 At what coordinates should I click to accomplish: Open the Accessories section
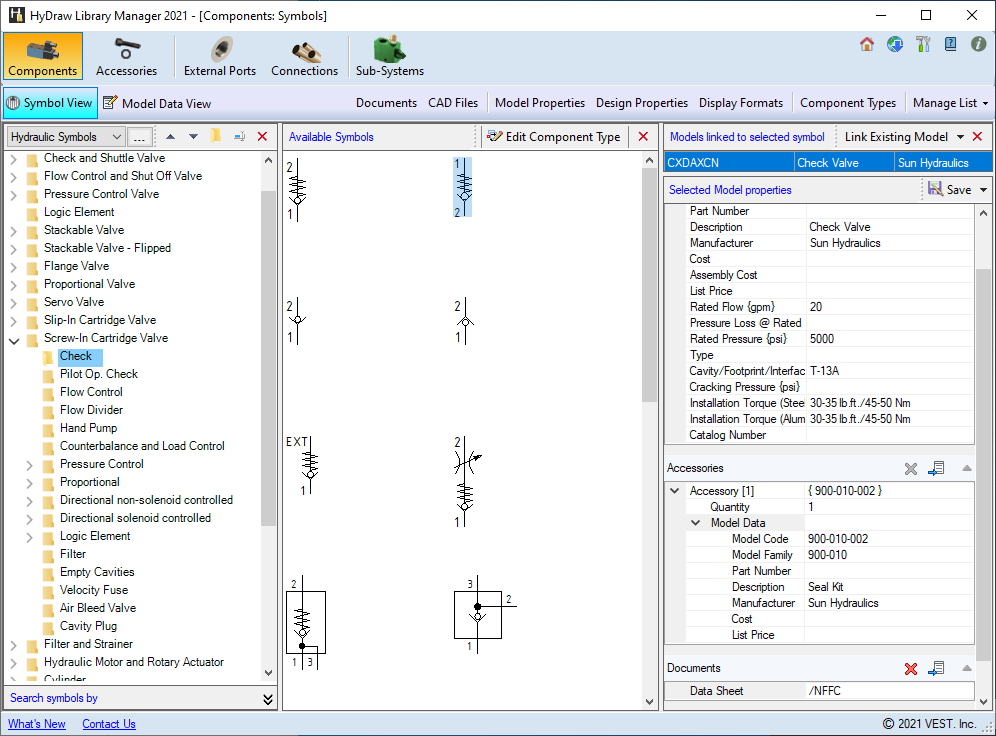[126, 56]
